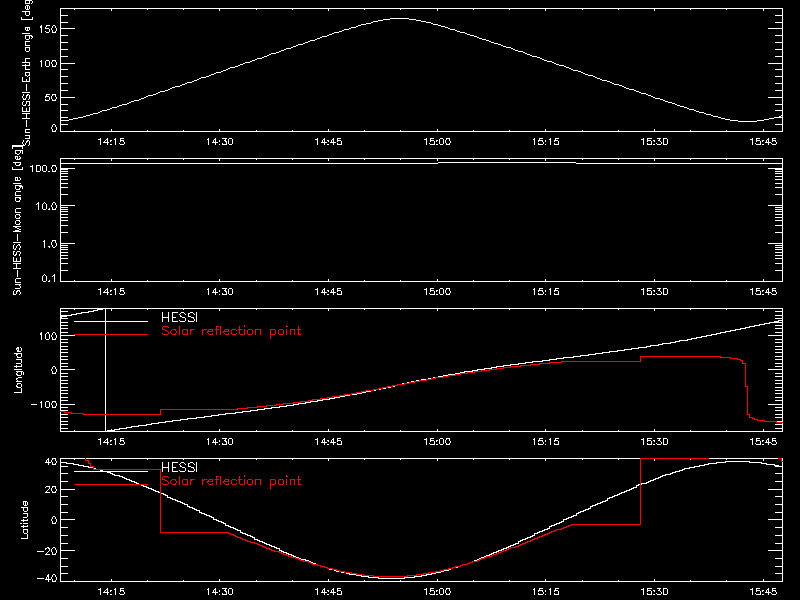The height and width of the screenshot is (600, 800).
Task: Click white legend line sample in Longitude panel
Action: tap(111, 321)
